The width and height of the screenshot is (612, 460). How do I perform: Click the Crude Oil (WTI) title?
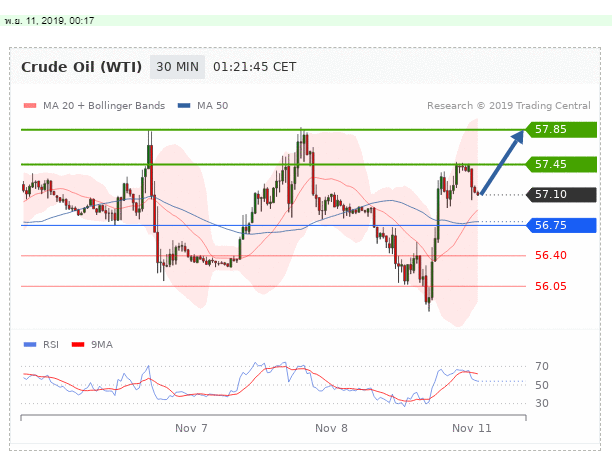81,67
